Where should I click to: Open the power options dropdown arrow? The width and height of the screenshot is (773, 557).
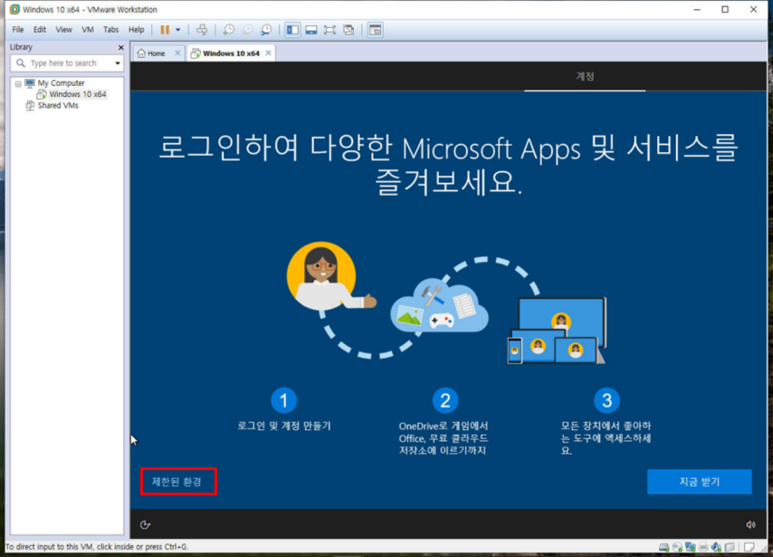click(178, 30)
